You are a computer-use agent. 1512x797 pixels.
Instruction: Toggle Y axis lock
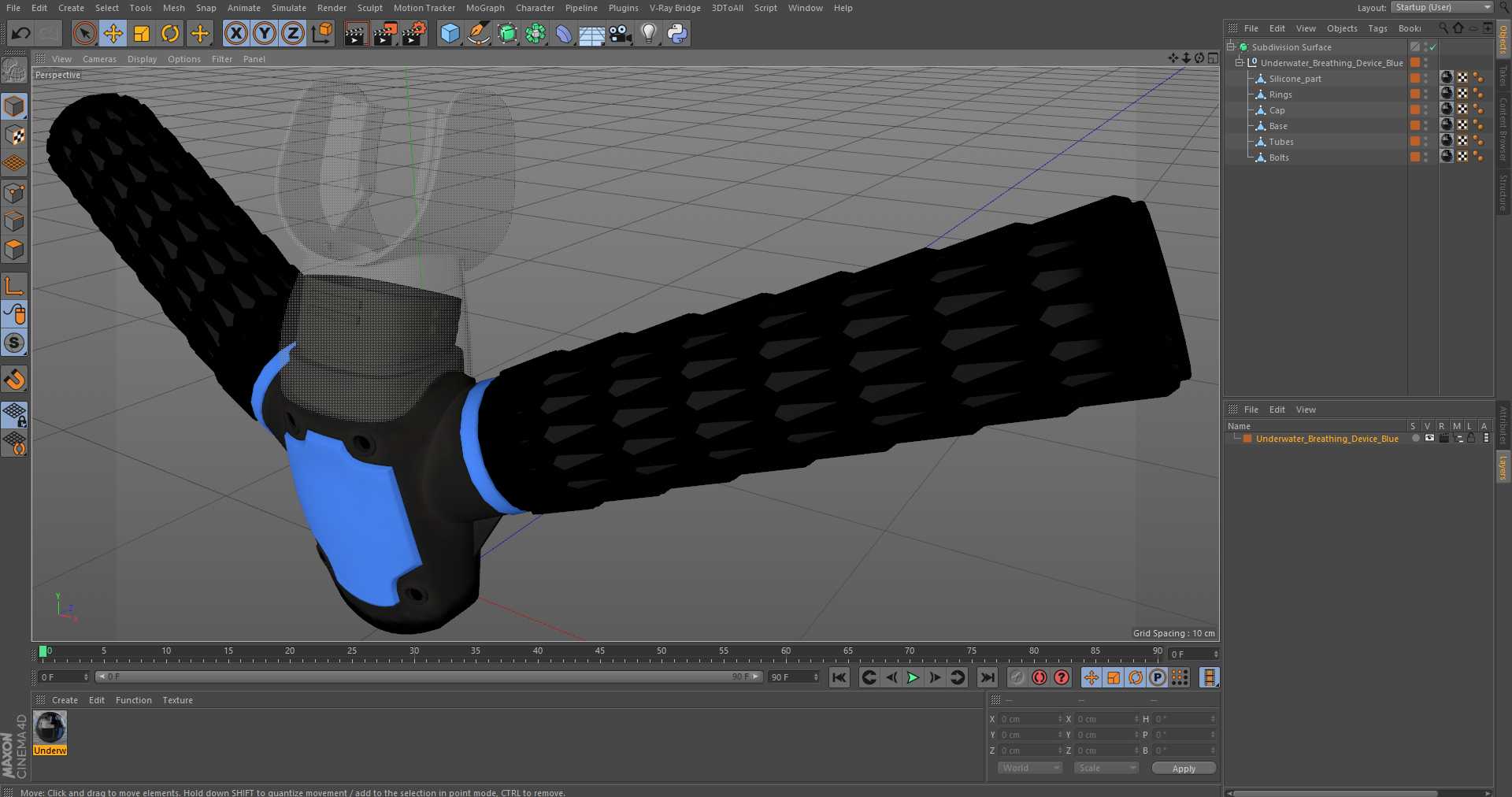(265, 33)
